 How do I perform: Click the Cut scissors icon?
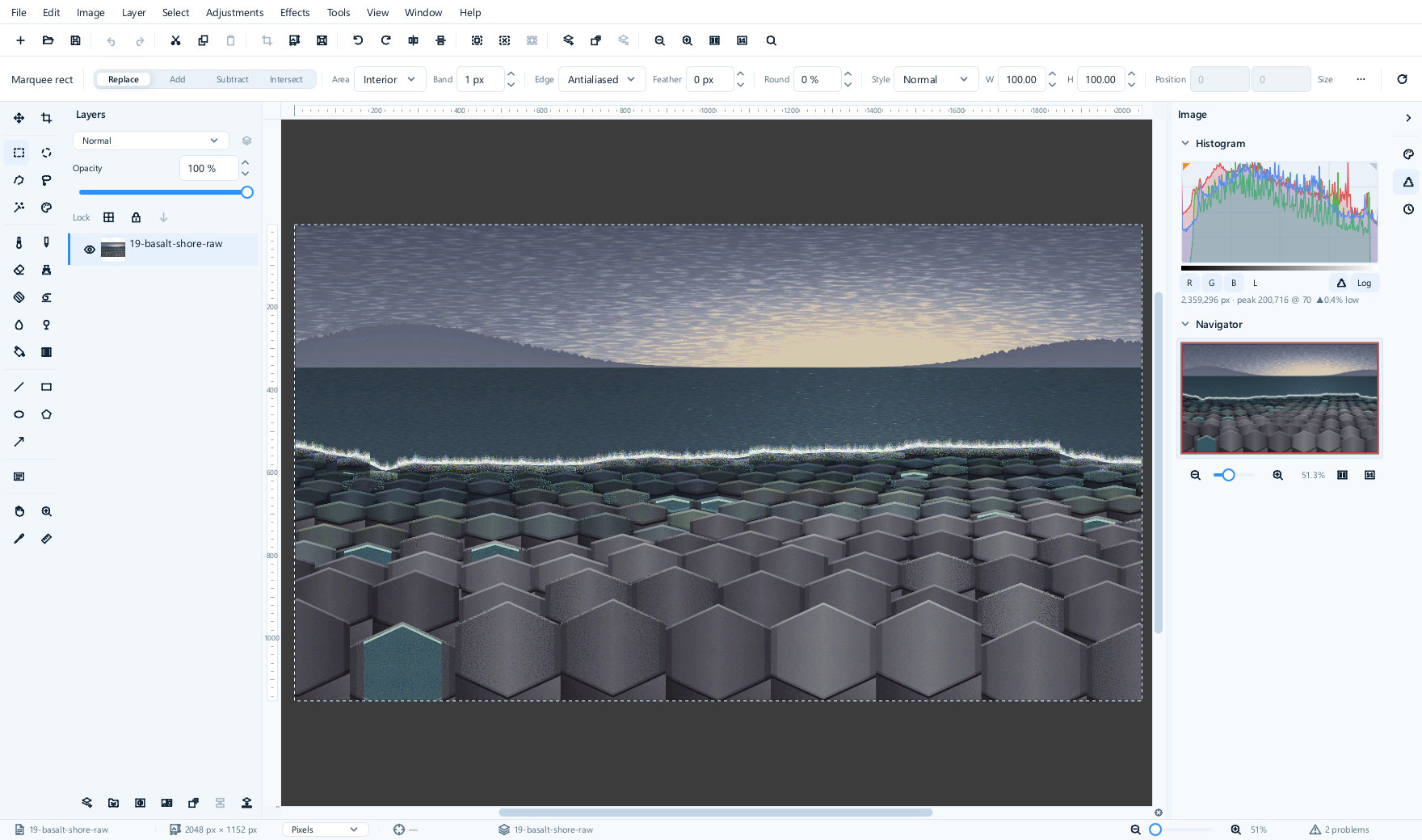(175, 40)
